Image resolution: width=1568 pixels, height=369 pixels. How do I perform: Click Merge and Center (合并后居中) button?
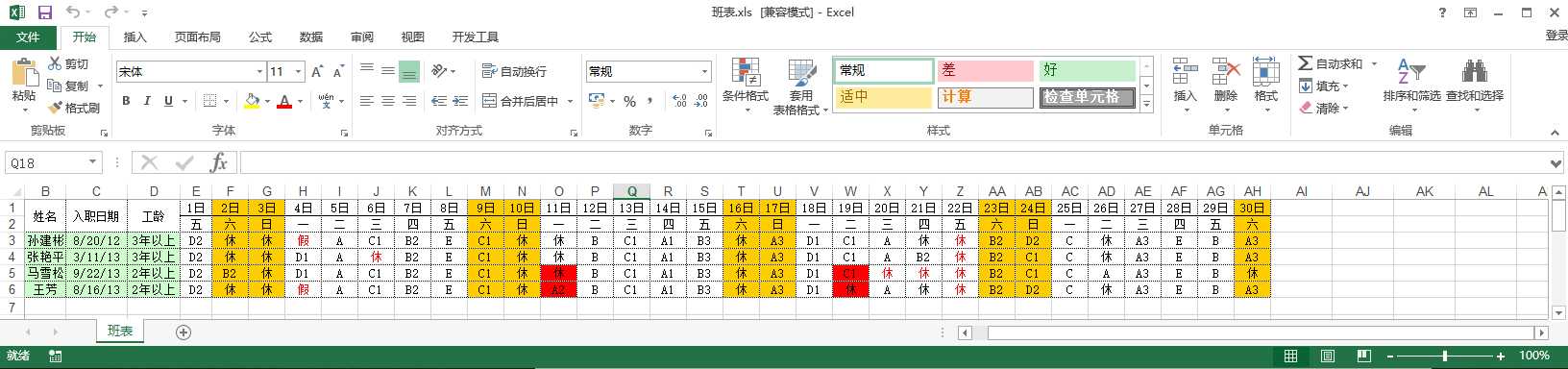[x=520, y=101]
